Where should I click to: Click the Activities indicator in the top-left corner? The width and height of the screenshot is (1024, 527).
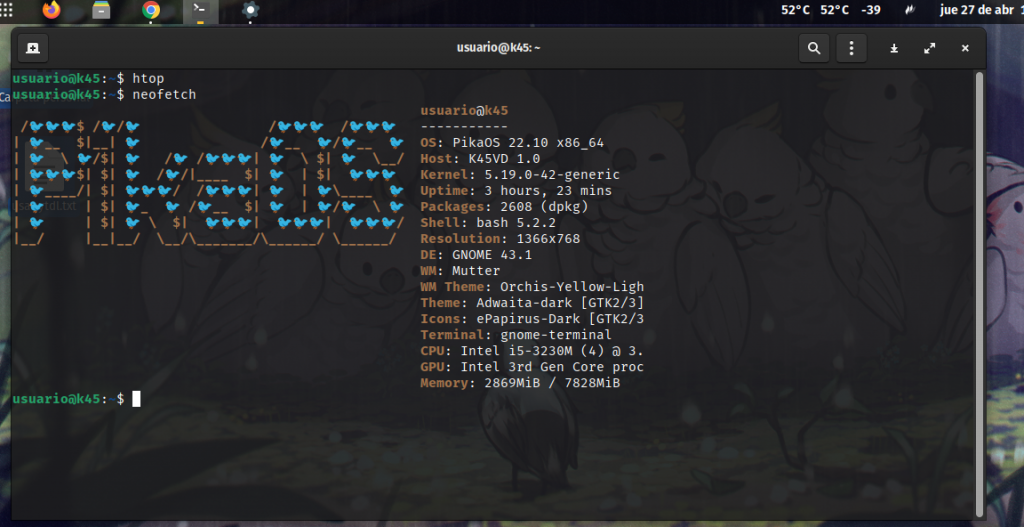click(x=7, y=10)
